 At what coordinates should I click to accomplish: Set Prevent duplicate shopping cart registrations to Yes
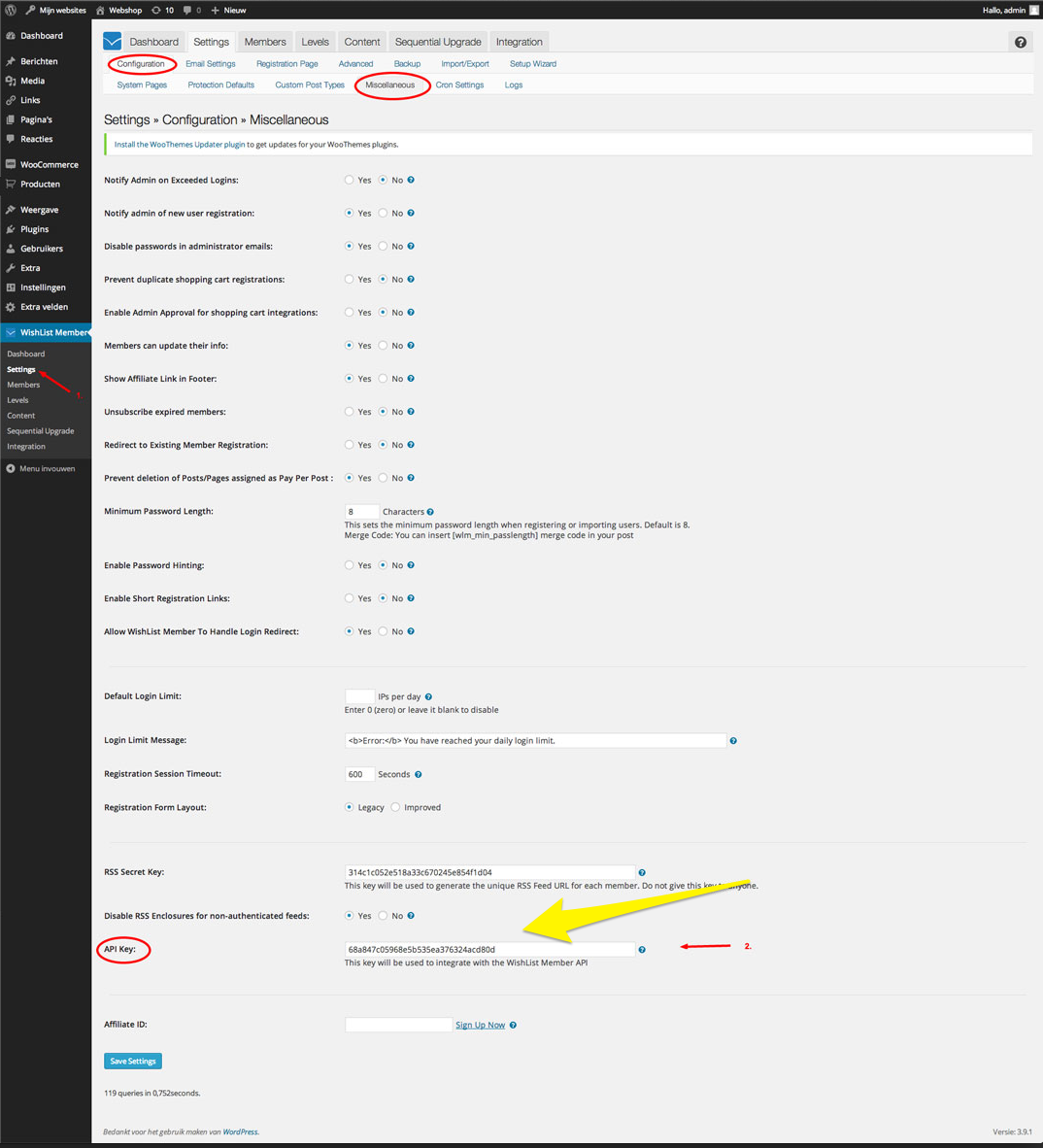[350, 280]
